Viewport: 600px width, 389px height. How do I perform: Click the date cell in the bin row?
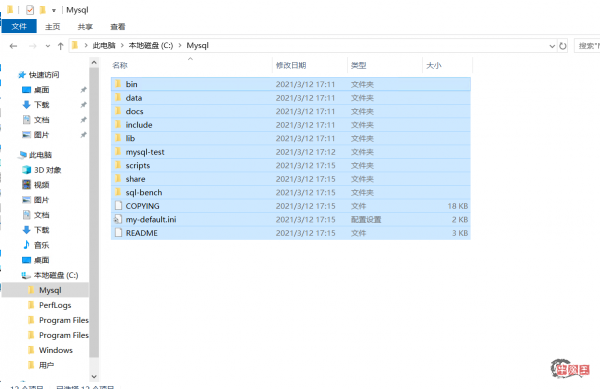305,84
